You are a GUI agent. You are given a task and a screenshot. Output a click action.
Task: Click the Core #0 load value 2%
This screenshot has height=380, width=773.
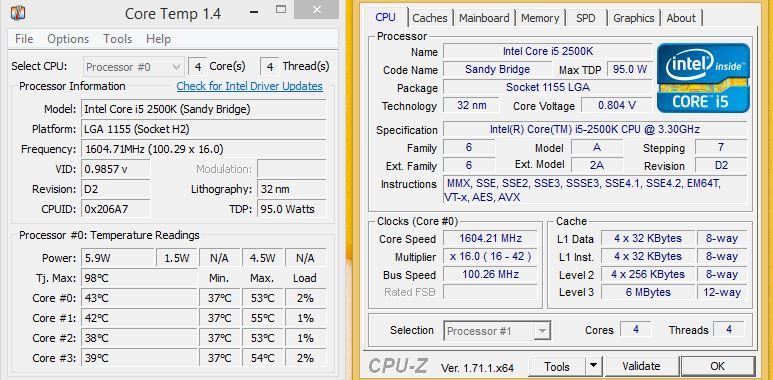[305, 298]
